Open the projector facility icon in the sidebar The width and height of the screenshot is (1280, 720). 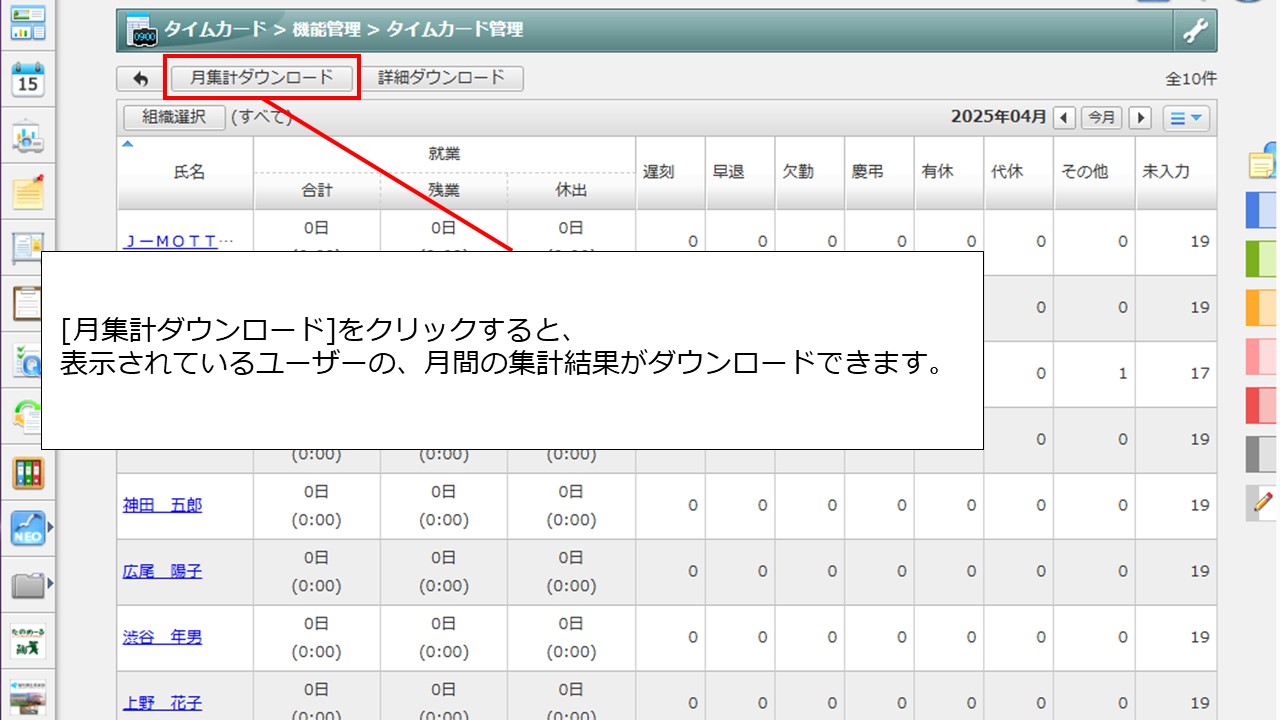pyautogui.click(x=28, y=138)
